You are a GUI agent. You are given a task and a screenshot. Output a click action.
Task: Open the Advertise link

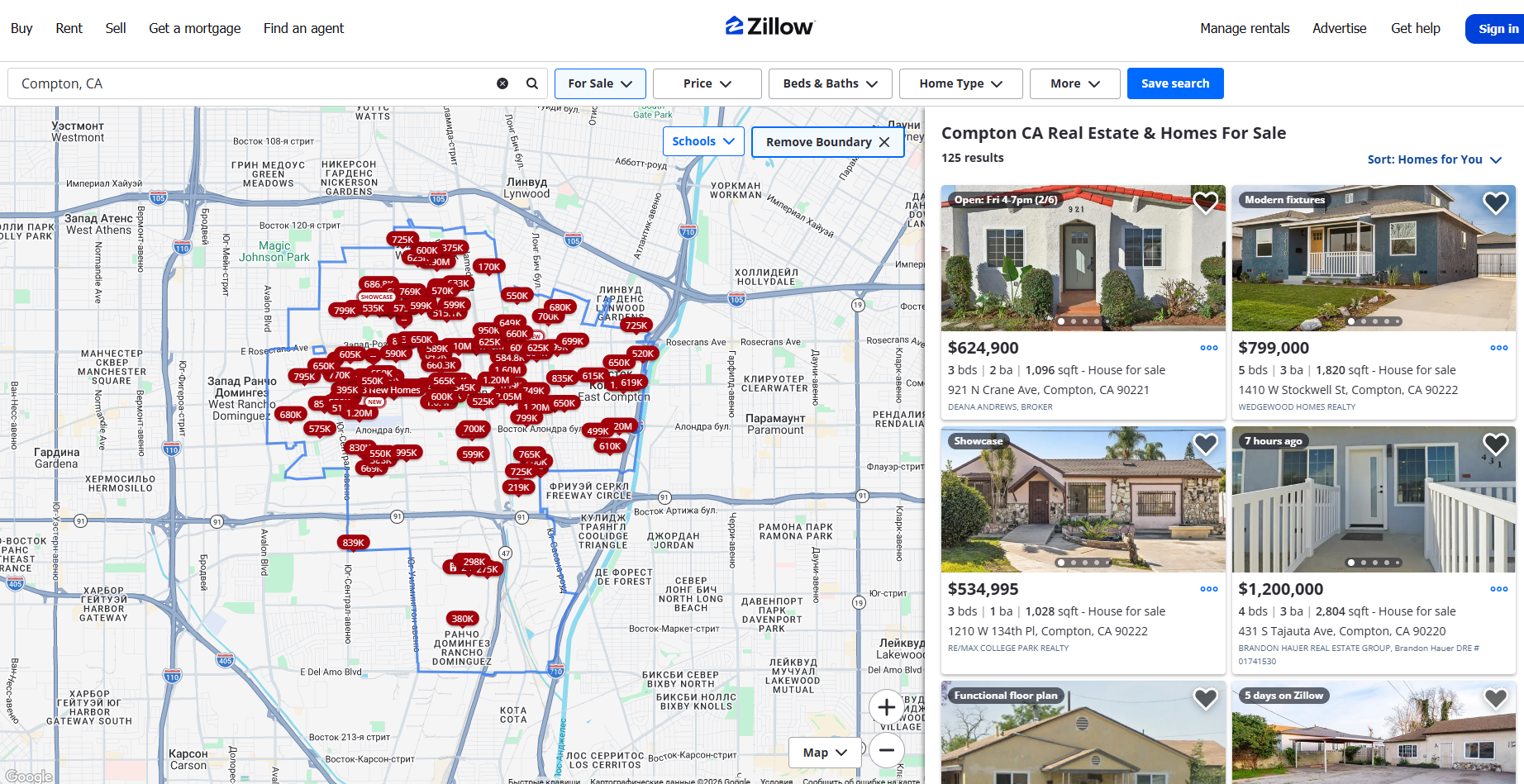pyautogui.click(x=1340, y=28)
